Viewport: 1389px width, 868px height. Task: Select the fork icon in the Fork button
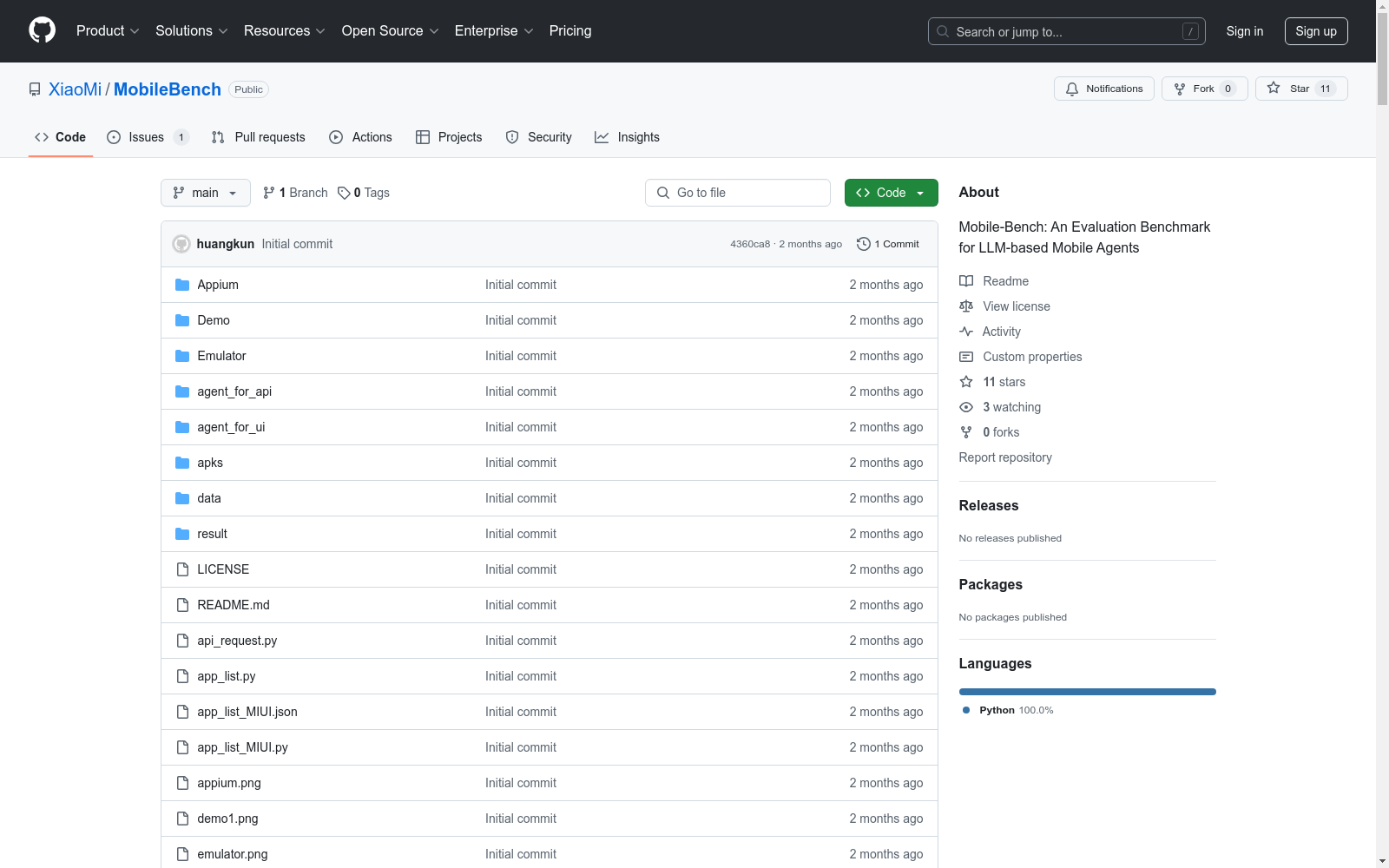[1180, 89]
